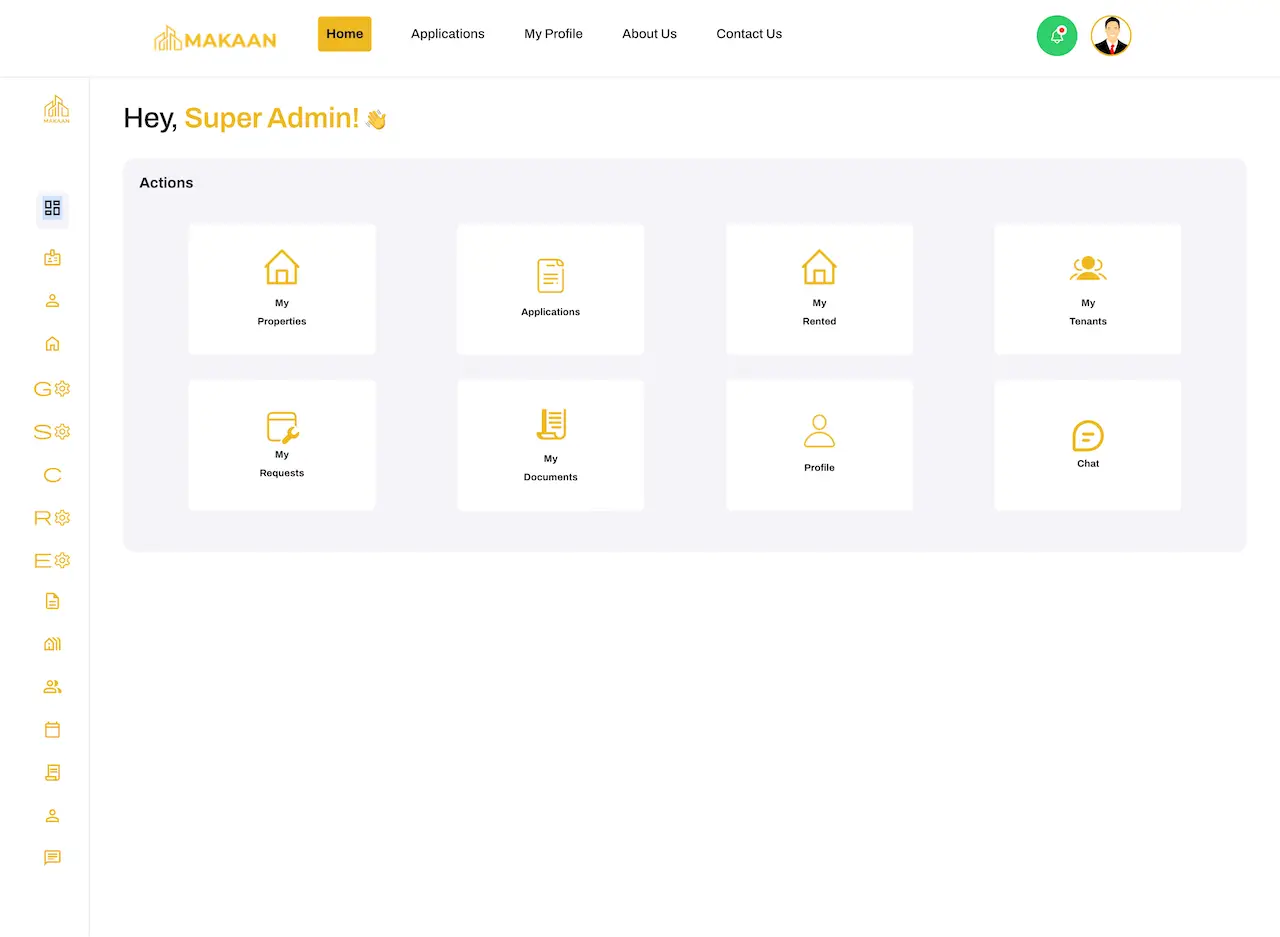Image resolution: width=1280 pixels, height=937 pixels.
Task: Select the dashboard grid icon in sidebar
Action: 52,208
